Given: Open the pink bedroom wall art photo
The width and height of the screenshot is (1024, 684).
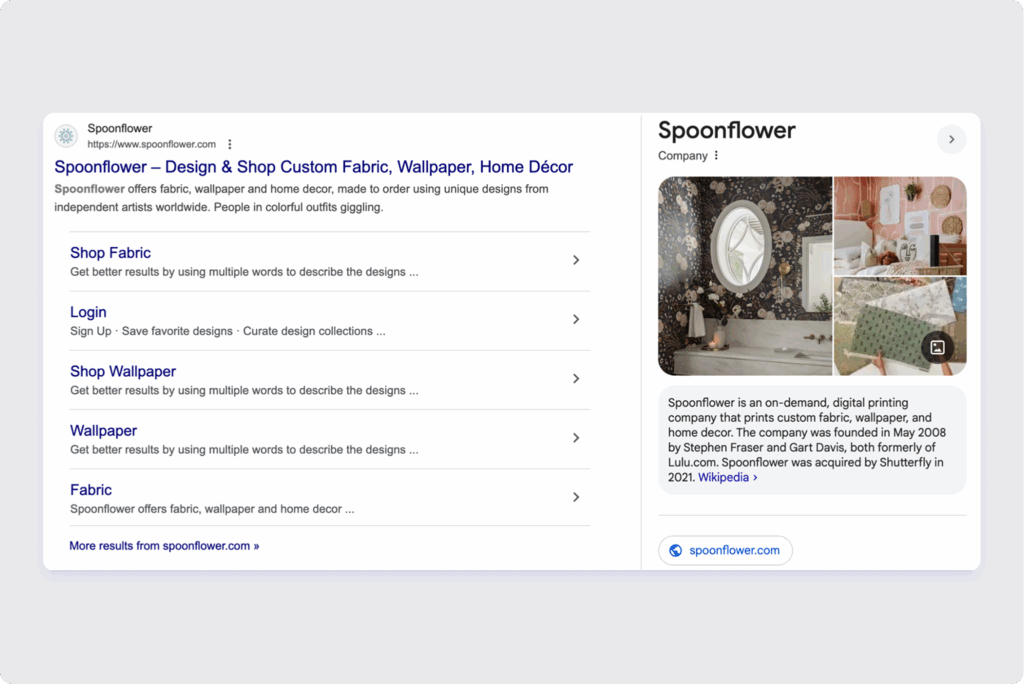Looking at the screenshot, I should [x=900, y=225].
